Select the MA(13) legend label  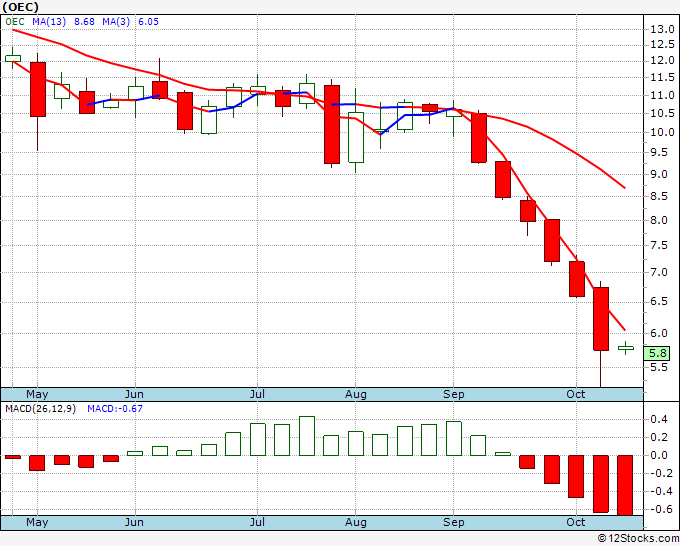coord(49,22)
